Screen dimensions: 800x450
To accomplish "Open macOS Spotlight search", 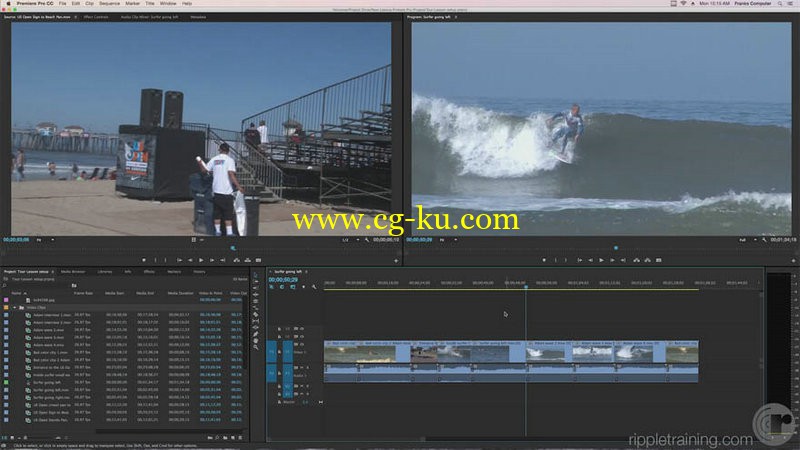I will pyautogui.click(x=780, y=4).
